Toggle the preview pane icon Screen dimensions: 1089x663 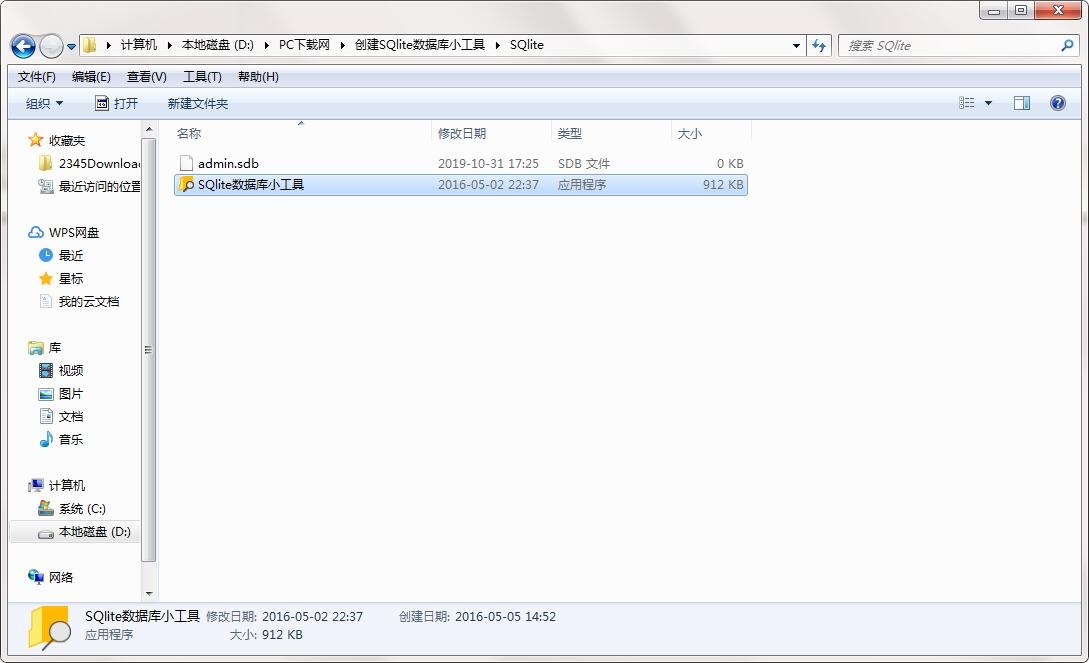point(1022,103)
